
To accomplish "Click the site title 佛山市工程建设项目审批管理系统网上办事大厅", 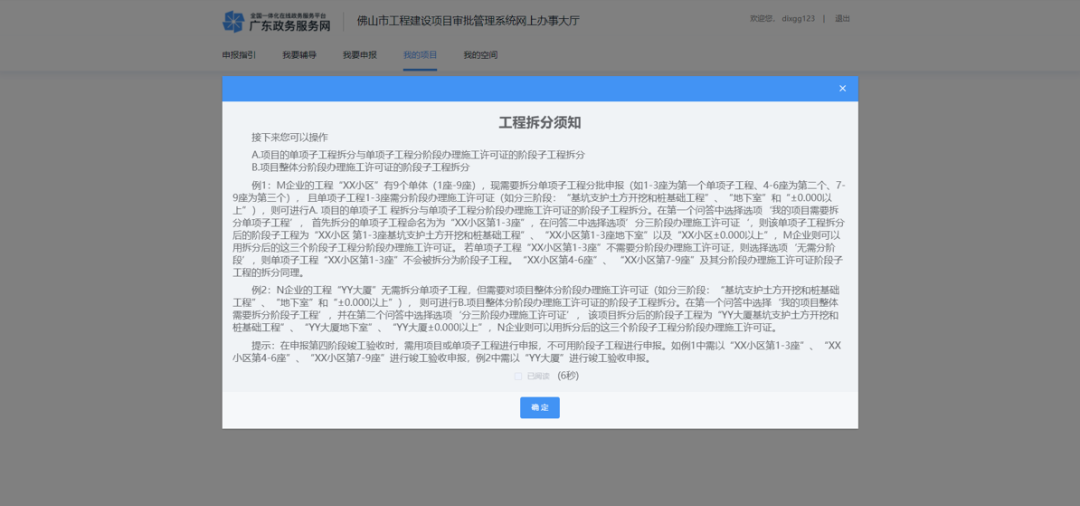I will click(x=468, y=21).
